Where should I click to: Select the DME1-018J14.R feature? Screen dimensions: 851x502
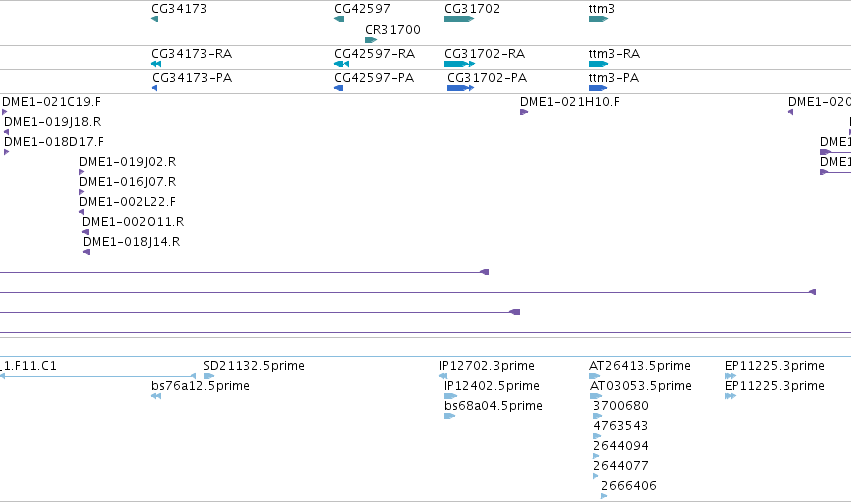pyautogui.click(x=86, y=252)
